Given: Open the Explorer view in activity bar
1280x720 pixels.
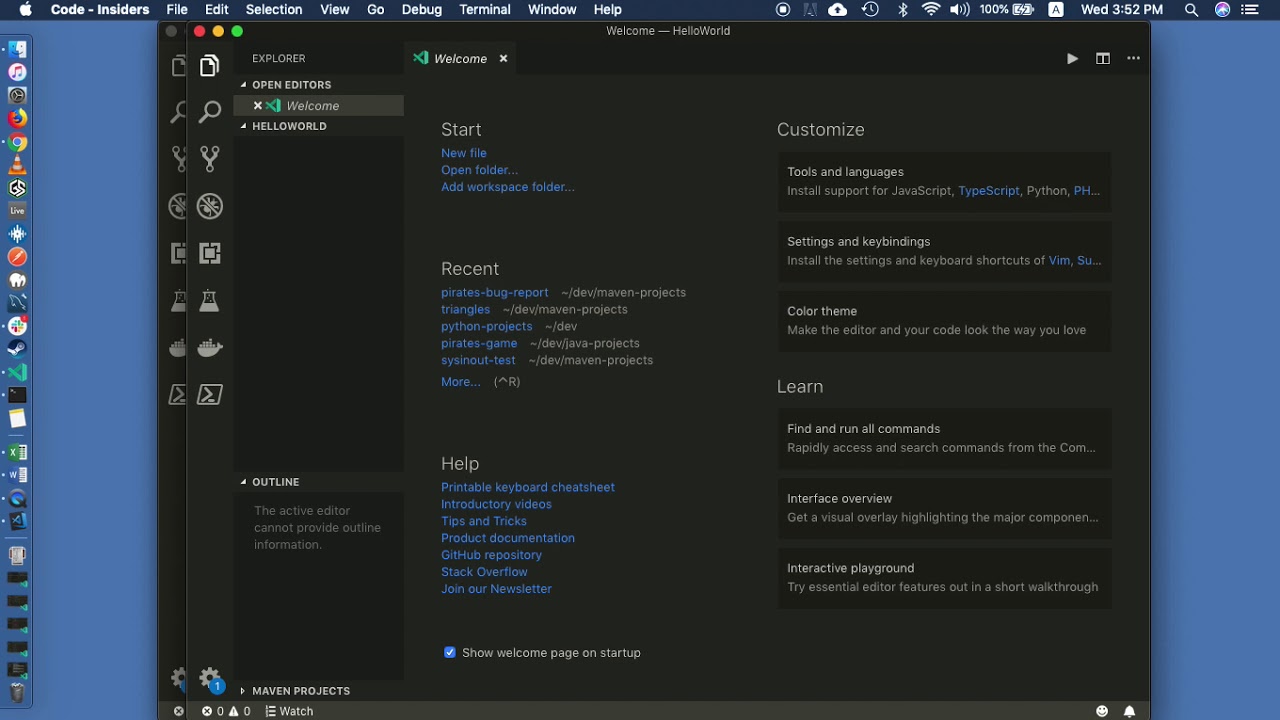Looking at the screenshot, I should coord(209,66).
